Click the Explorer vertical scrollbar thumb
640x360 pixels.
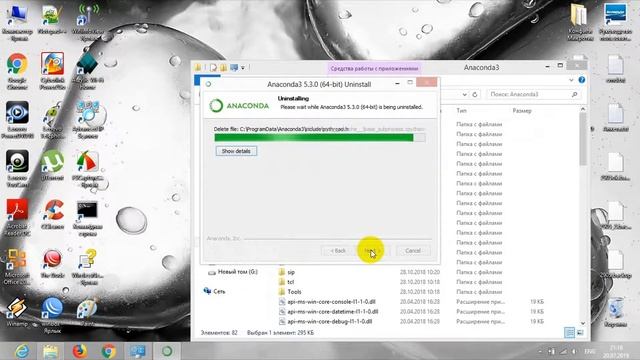click(x=583, y=139)
